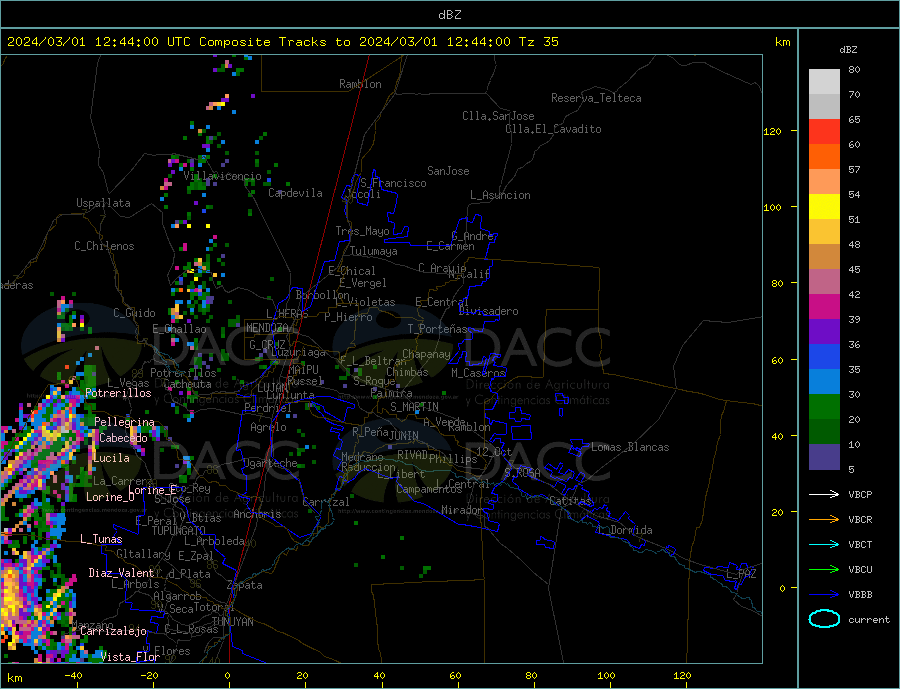
Task: Click the orange VBCR arrow in legend
Action: [824, 520]
